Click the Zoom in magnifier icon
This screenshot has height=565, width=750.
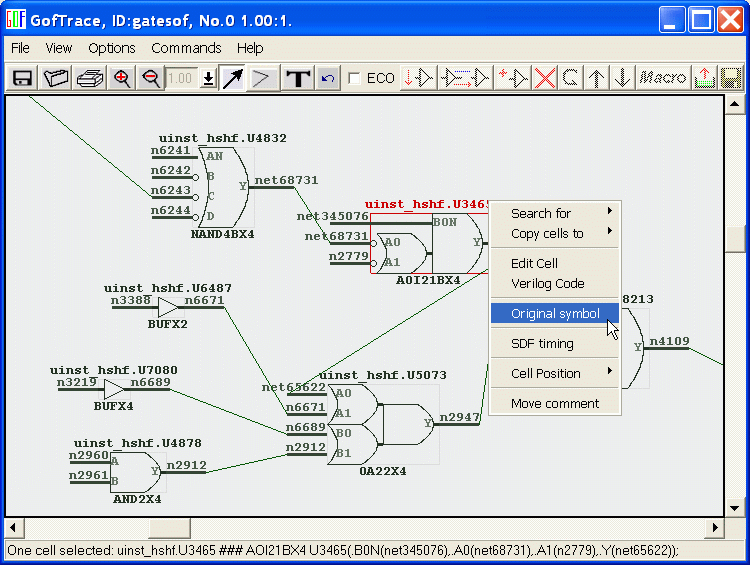pyautogui.click(x=122, y=78)
